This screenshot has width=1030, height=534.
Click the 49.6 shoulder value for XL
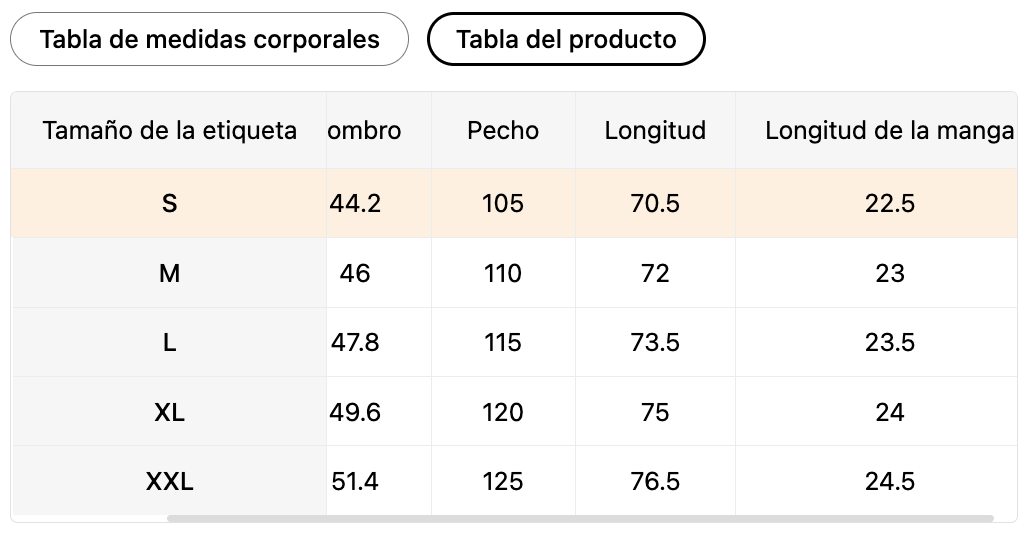point(355,412)
